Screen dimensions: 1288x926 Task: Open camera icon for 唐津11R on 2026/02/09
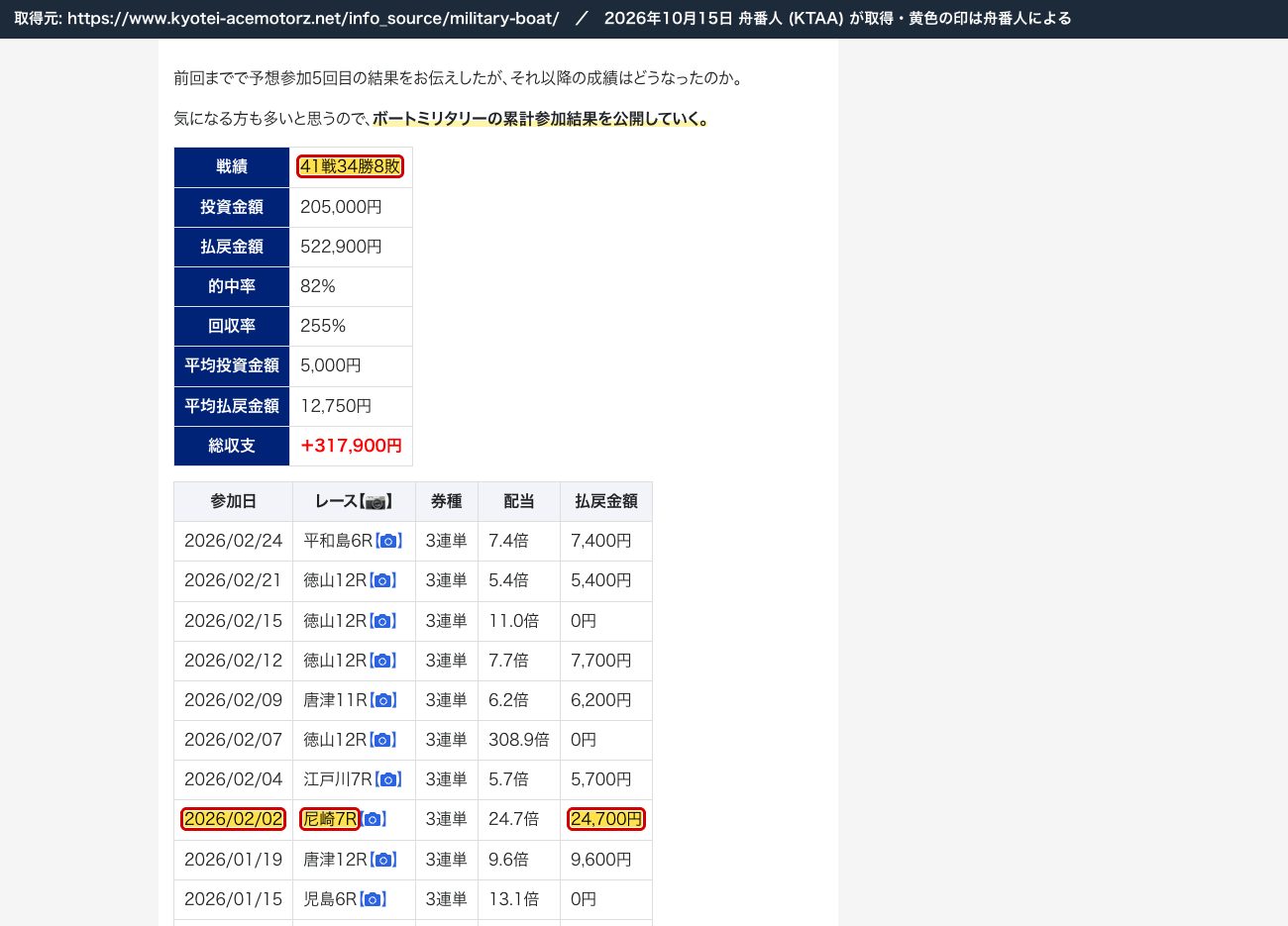pos(383,700)
